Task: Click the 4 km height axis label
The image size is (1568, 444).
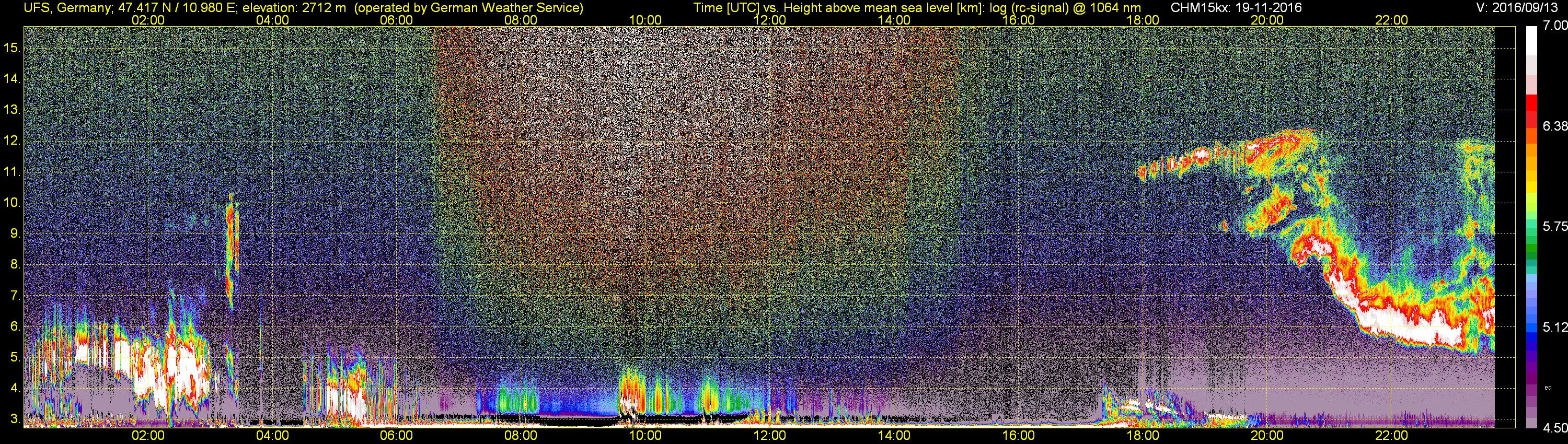Action: pos(15,388)
